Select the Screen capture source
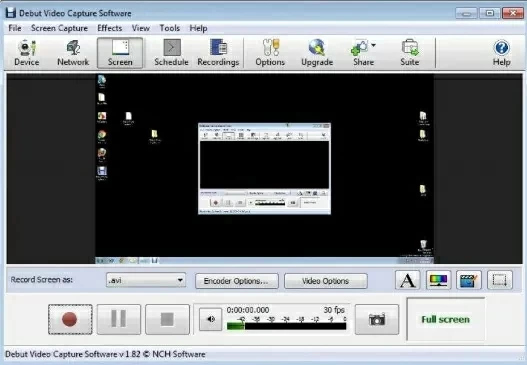Viewport: 527px width, 365px height. [x=120, y=53]
